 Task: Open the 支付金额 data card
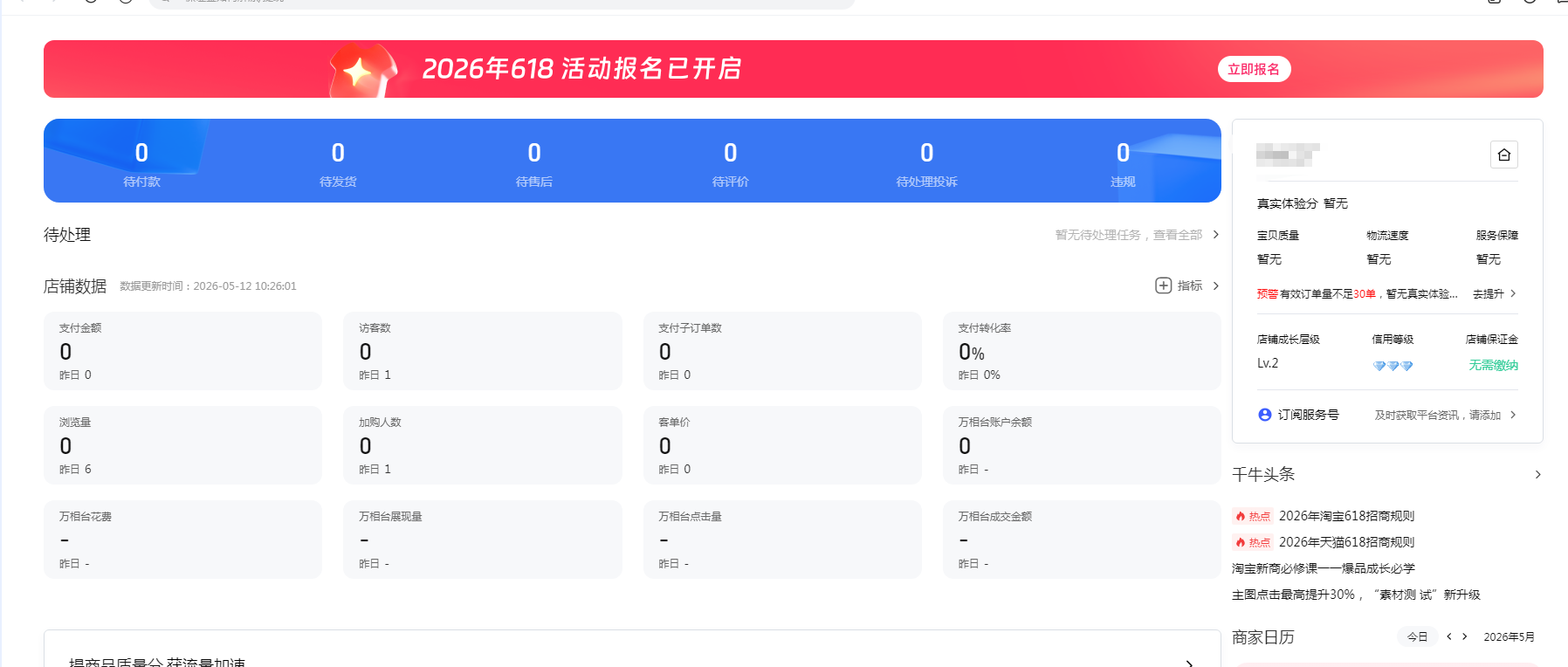(x=182, y=351)
